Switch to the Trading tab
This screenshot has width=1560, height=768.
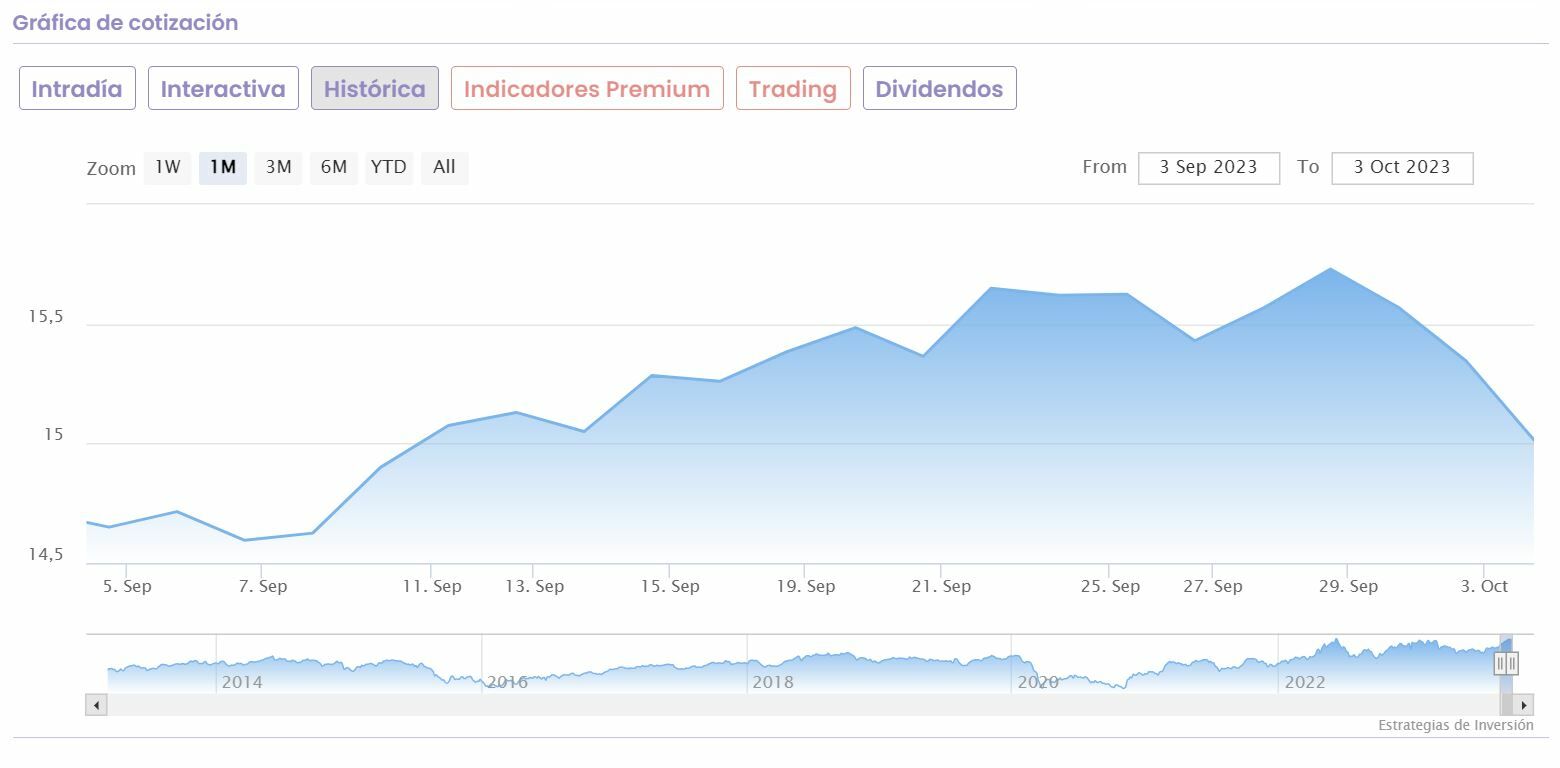[x=793, y=89]
